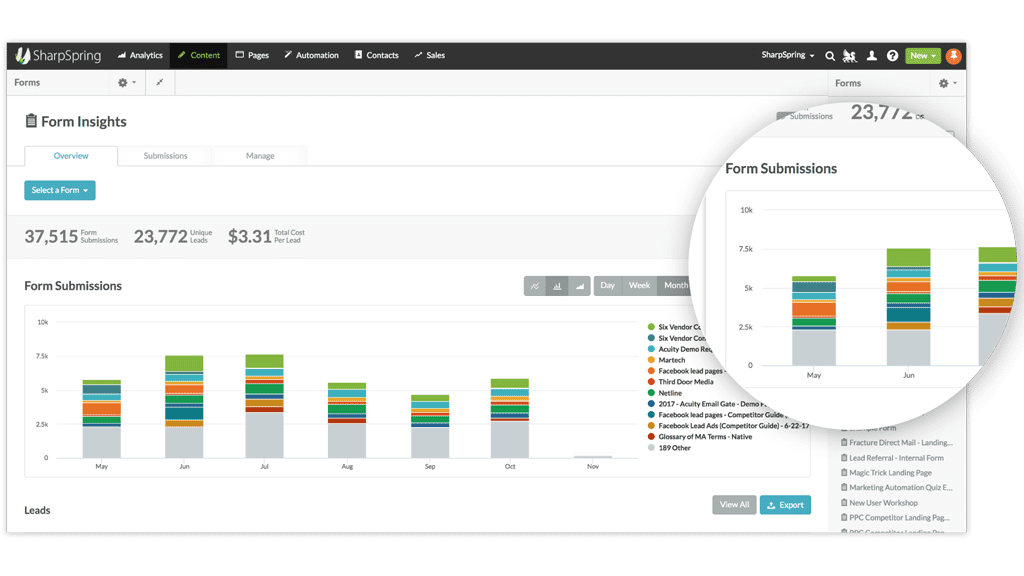Select the area chart view icon

pos(579,286)
